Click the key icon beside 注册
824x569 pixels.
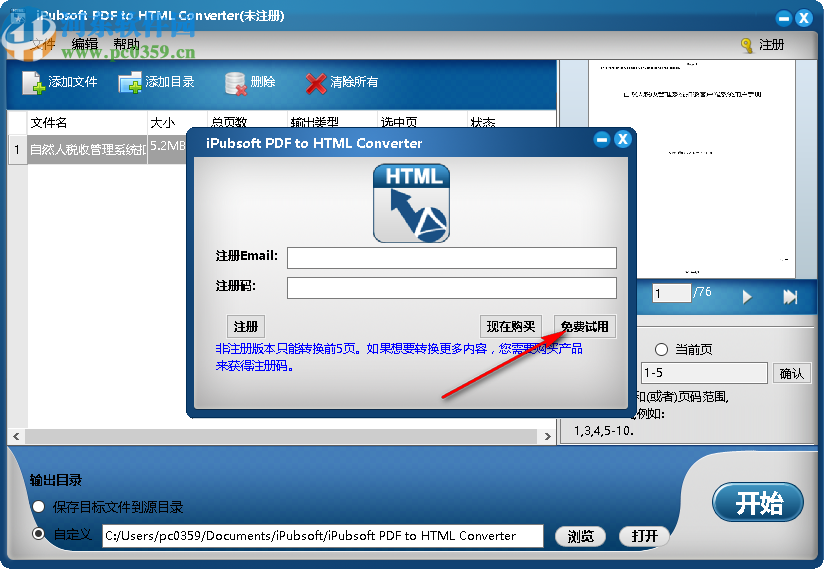coord(746,45)
